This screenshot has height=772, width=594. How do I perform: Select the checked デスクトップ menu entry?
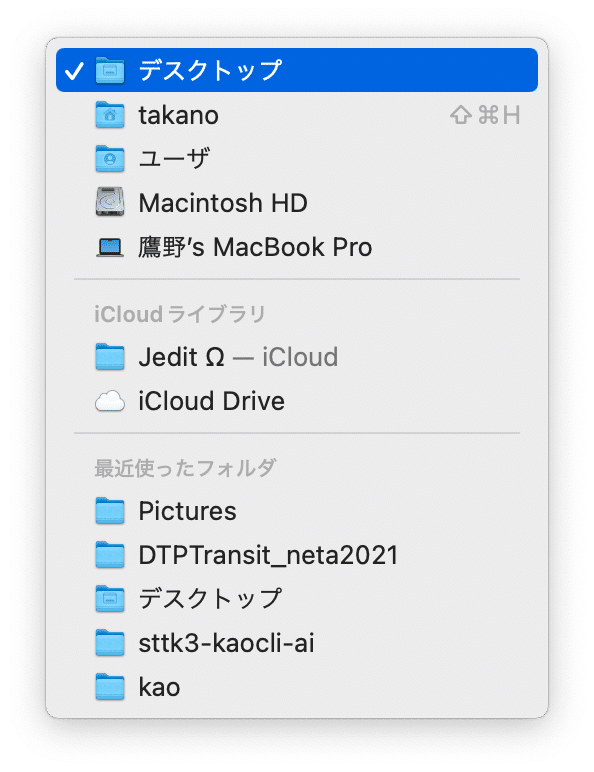coord(297,70)
